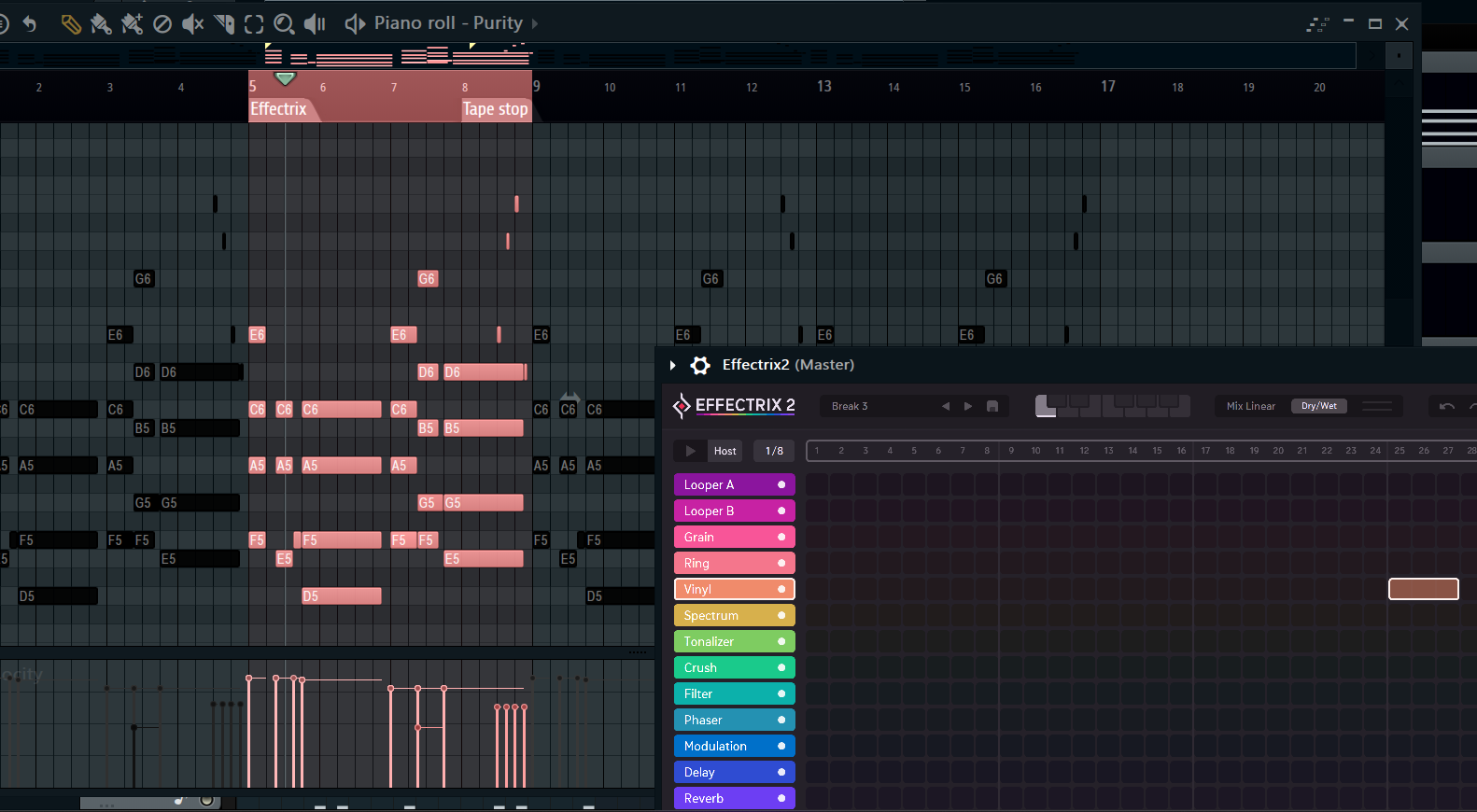The image size is (1477, 812).
Task: Toggle Grain effect dot
Action: pos(781,537)
